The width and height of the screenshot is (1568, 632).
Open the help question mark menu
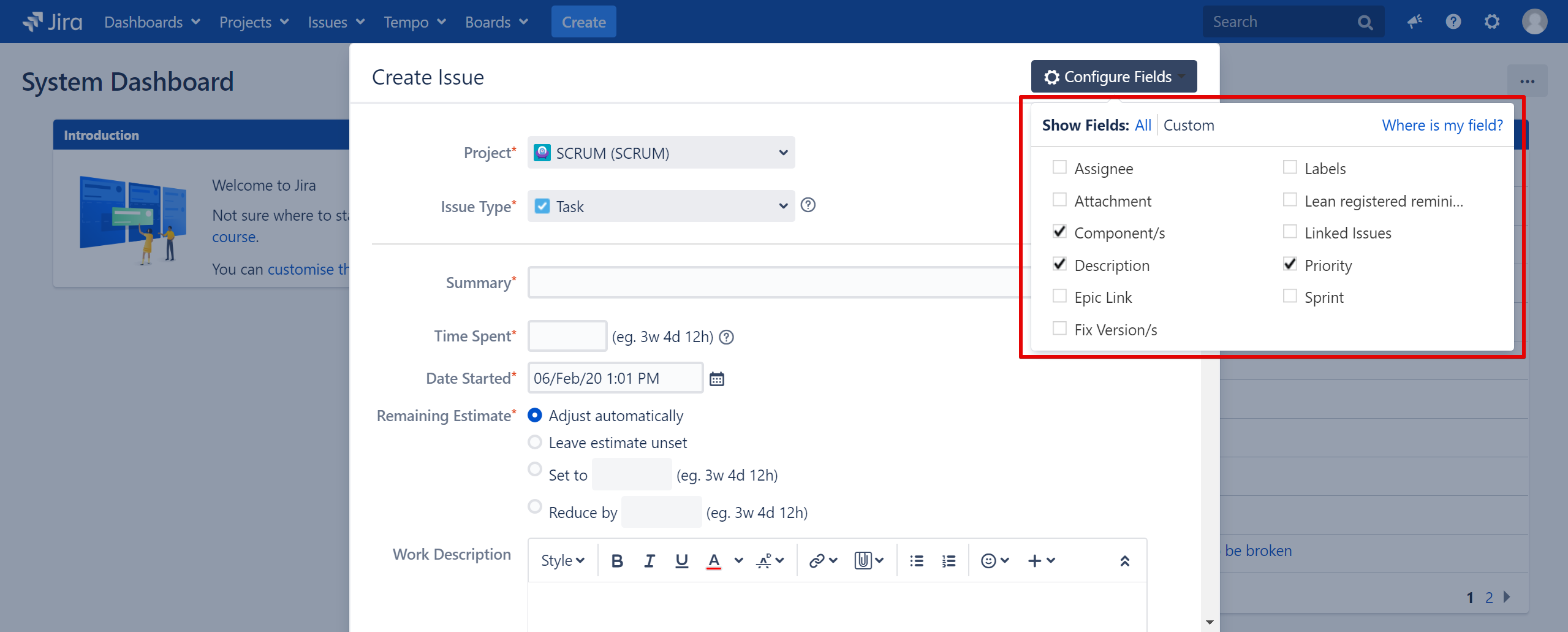click(x=1453, y=22)
